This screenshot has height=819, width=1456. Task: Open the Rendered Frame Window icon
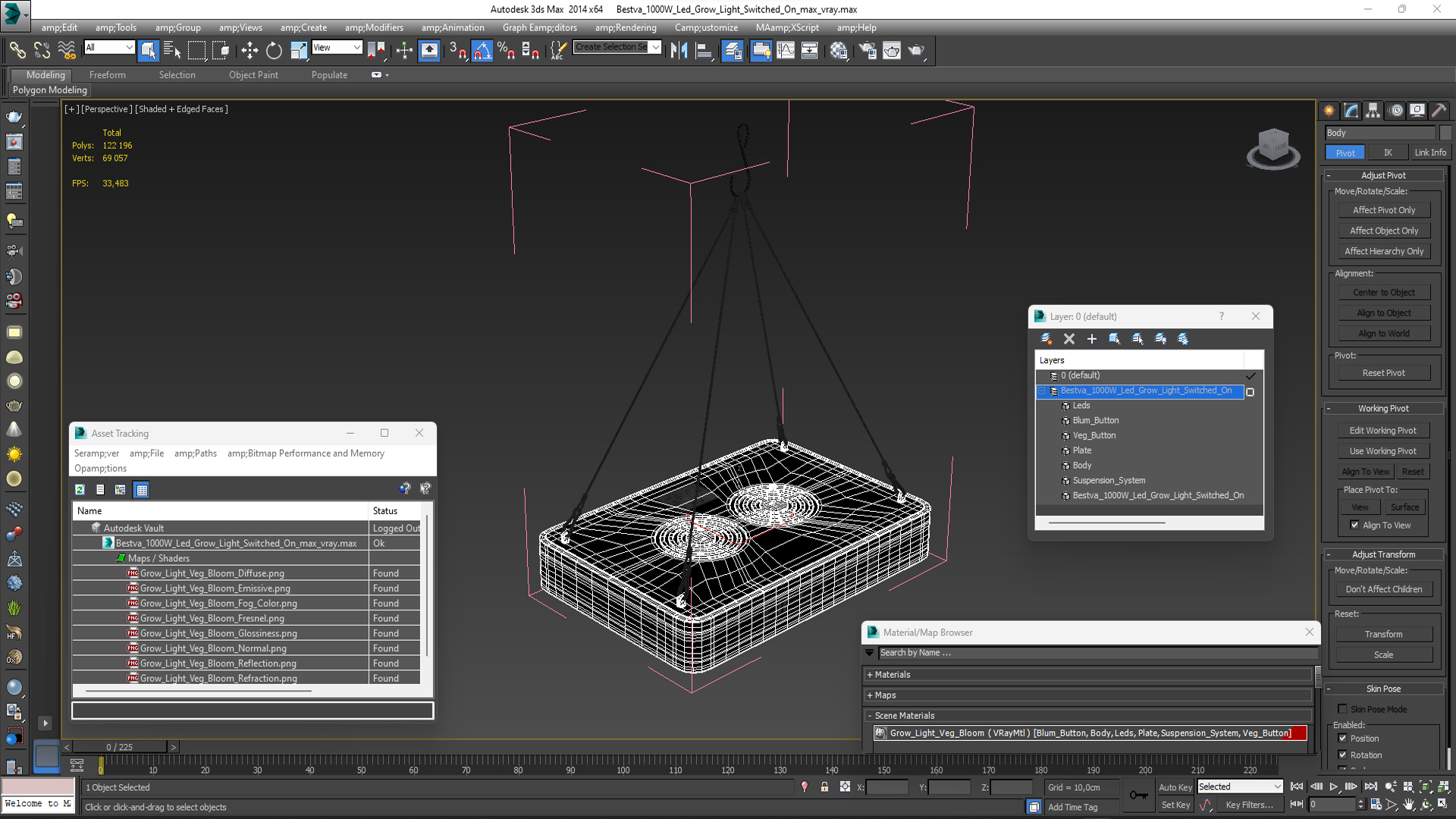(x=892, y=51)
